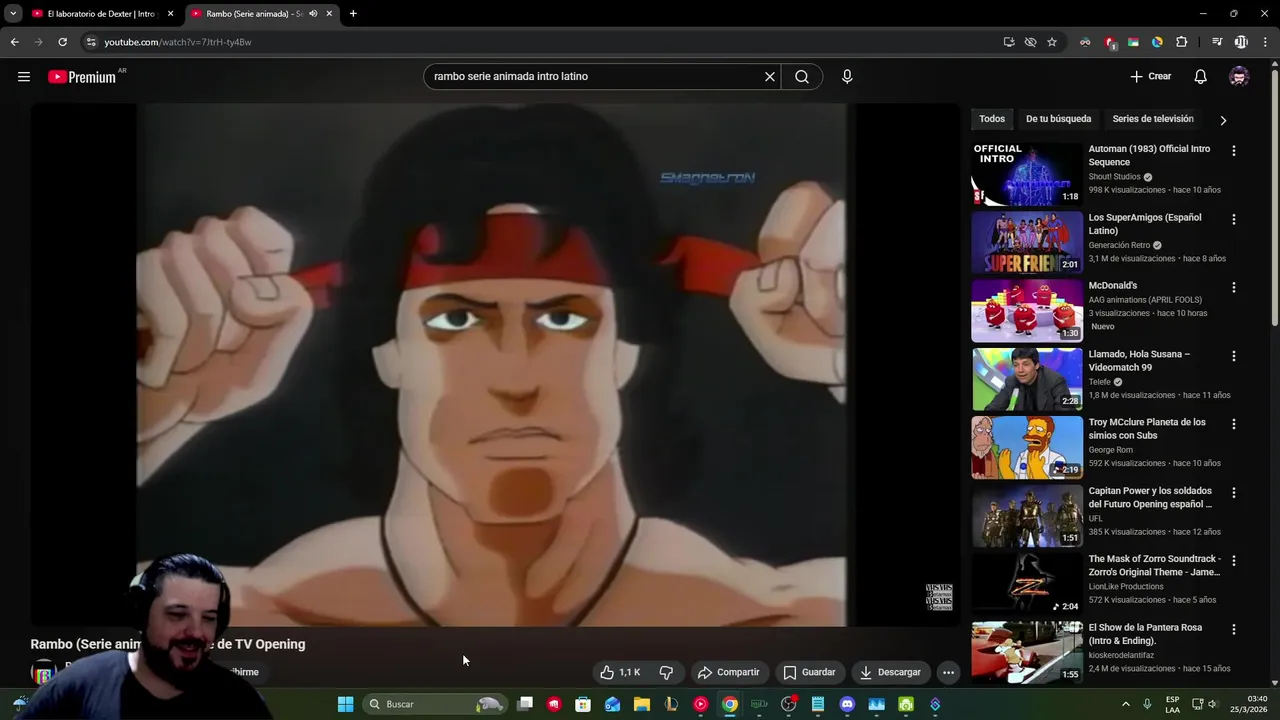Select De tu búsqueda chip
This screenshot has width=1280, height=720.
(x=1058, y=119)
